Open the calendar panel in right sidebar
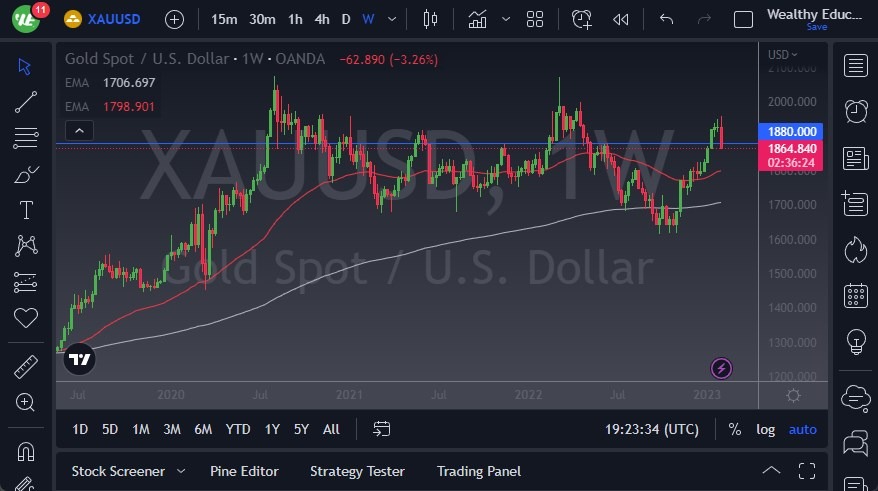 [855, 295]
